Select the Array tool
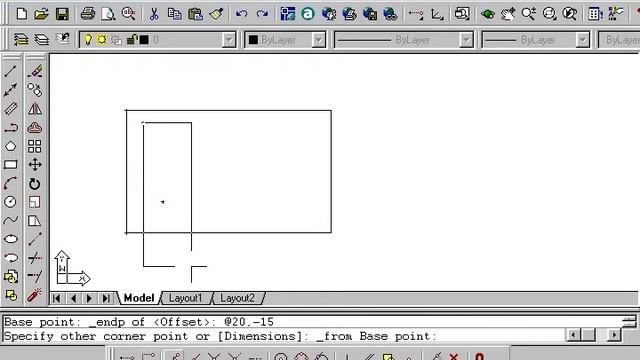640x360 pixels. point(35,146)
